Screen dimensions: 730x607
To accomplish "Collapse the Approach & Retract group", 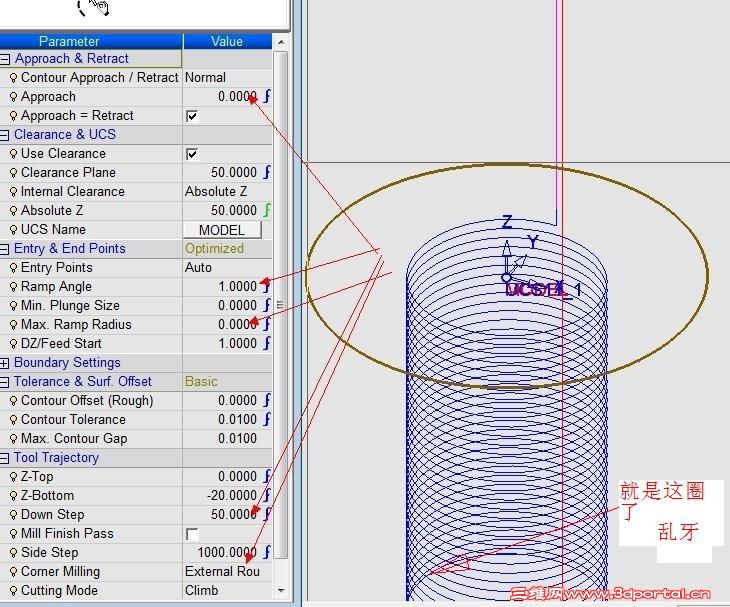I will (5, 59).
